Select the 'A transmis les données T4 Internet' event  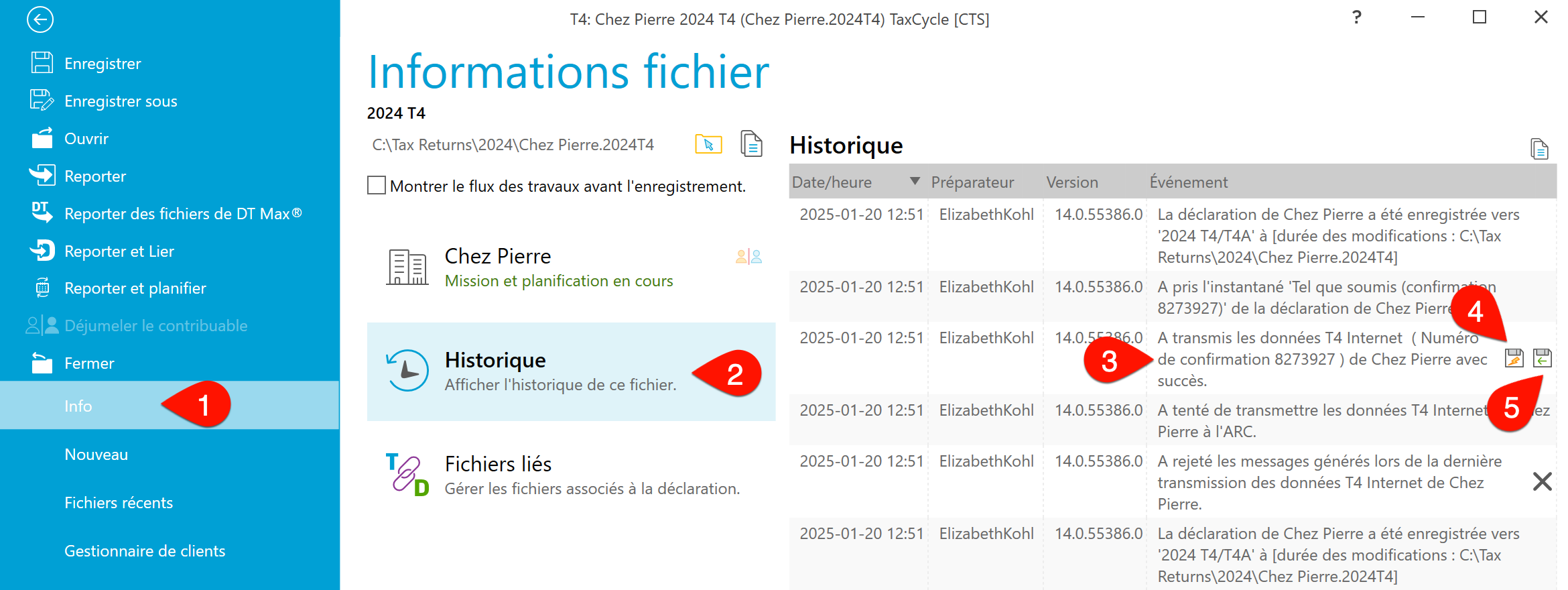[1173, 359]
